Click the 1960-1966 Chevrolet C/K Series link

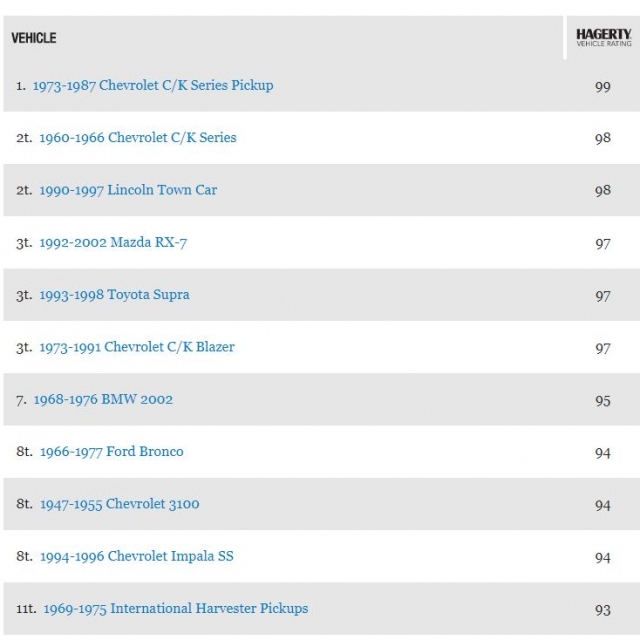tap(138, 138)
